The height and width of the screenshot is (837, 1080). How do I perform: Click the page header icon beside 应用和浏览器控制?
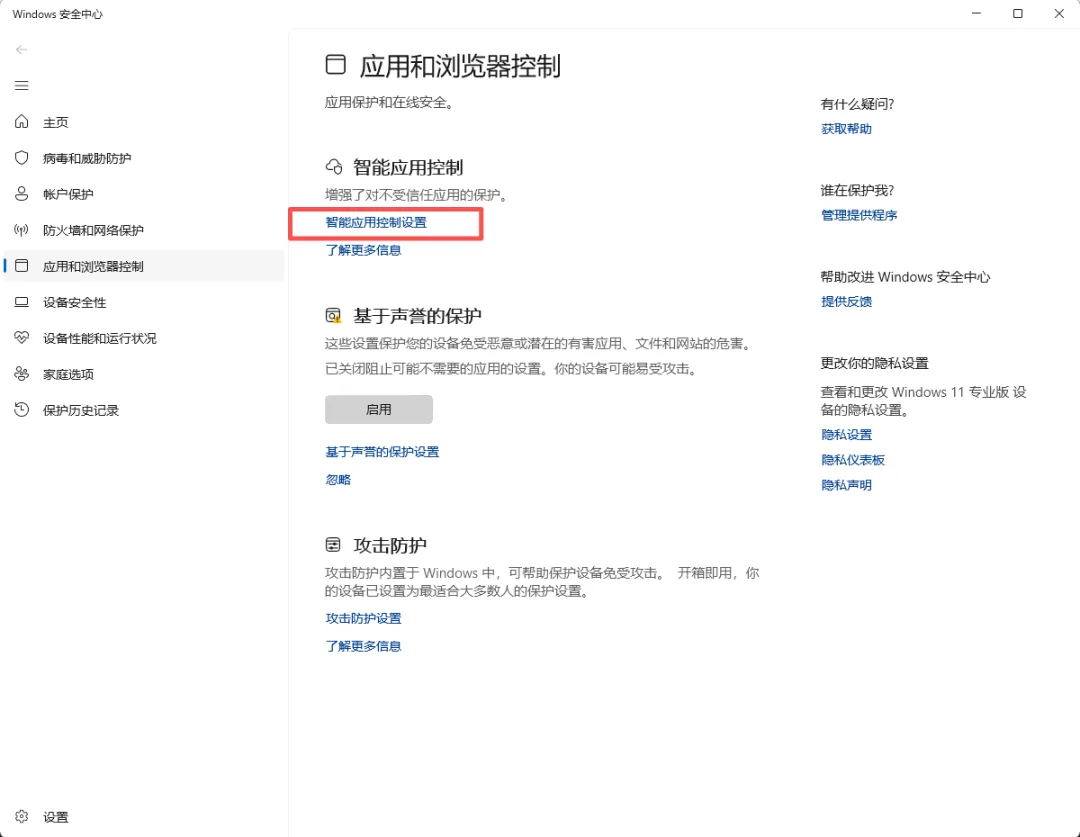point(335,65)
